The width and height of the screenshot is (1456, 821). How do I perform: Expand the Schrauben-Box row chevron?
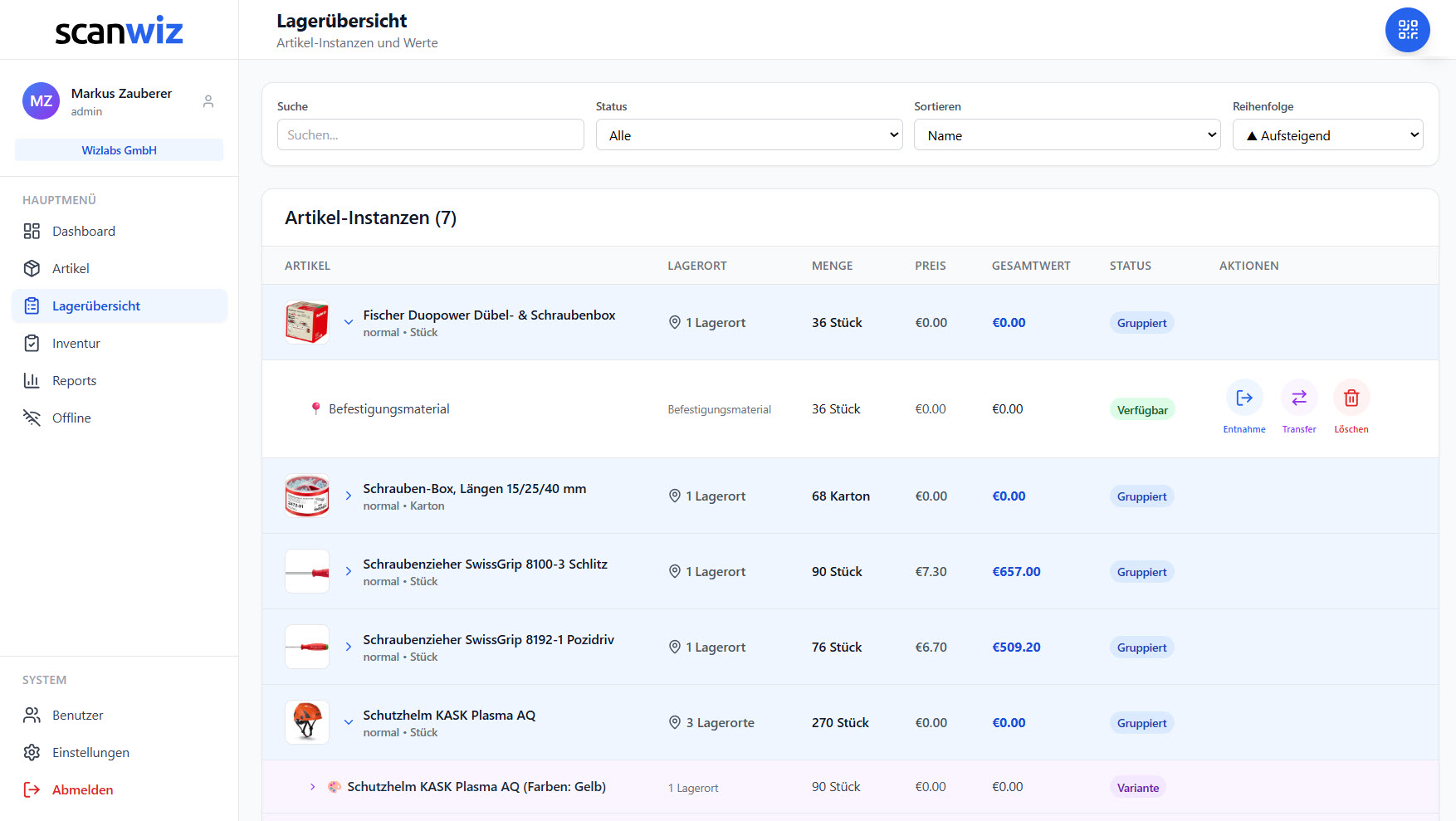349,496
